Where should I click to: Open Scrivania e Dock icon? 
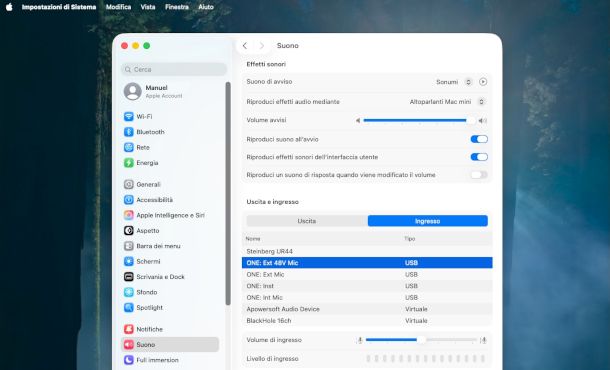(x=129, y=277)
